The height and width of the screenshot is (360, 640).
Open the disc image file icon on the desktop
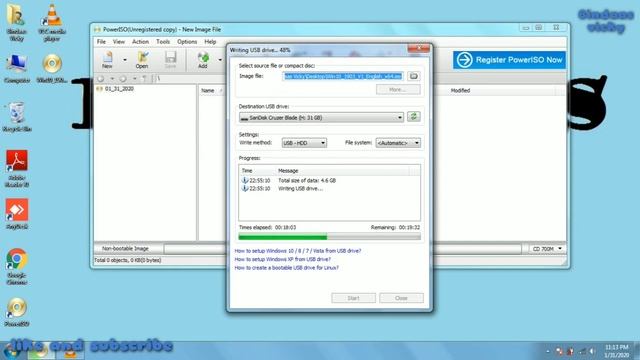coord(52,69)
